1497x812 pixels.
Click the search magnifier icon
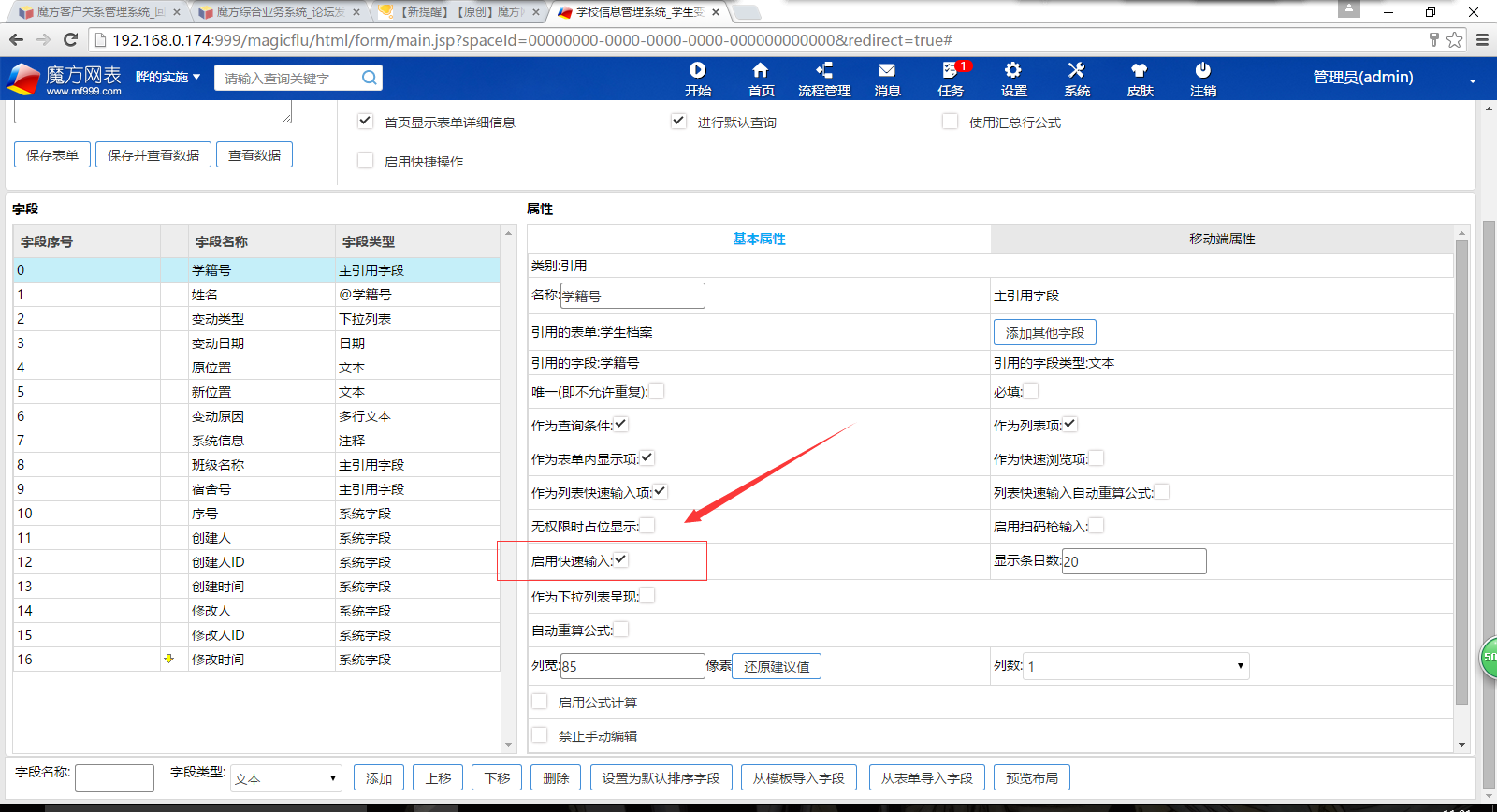pos(370,78)
